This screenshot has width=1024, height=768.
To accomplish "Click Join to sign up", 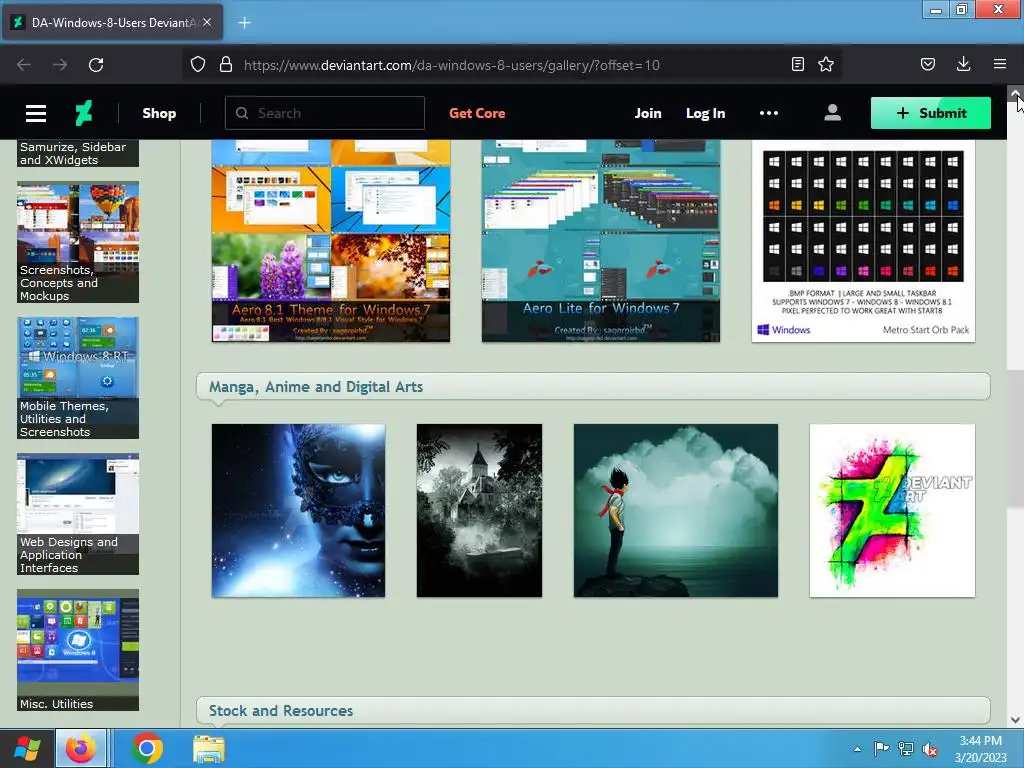I will tap(648, 113).
